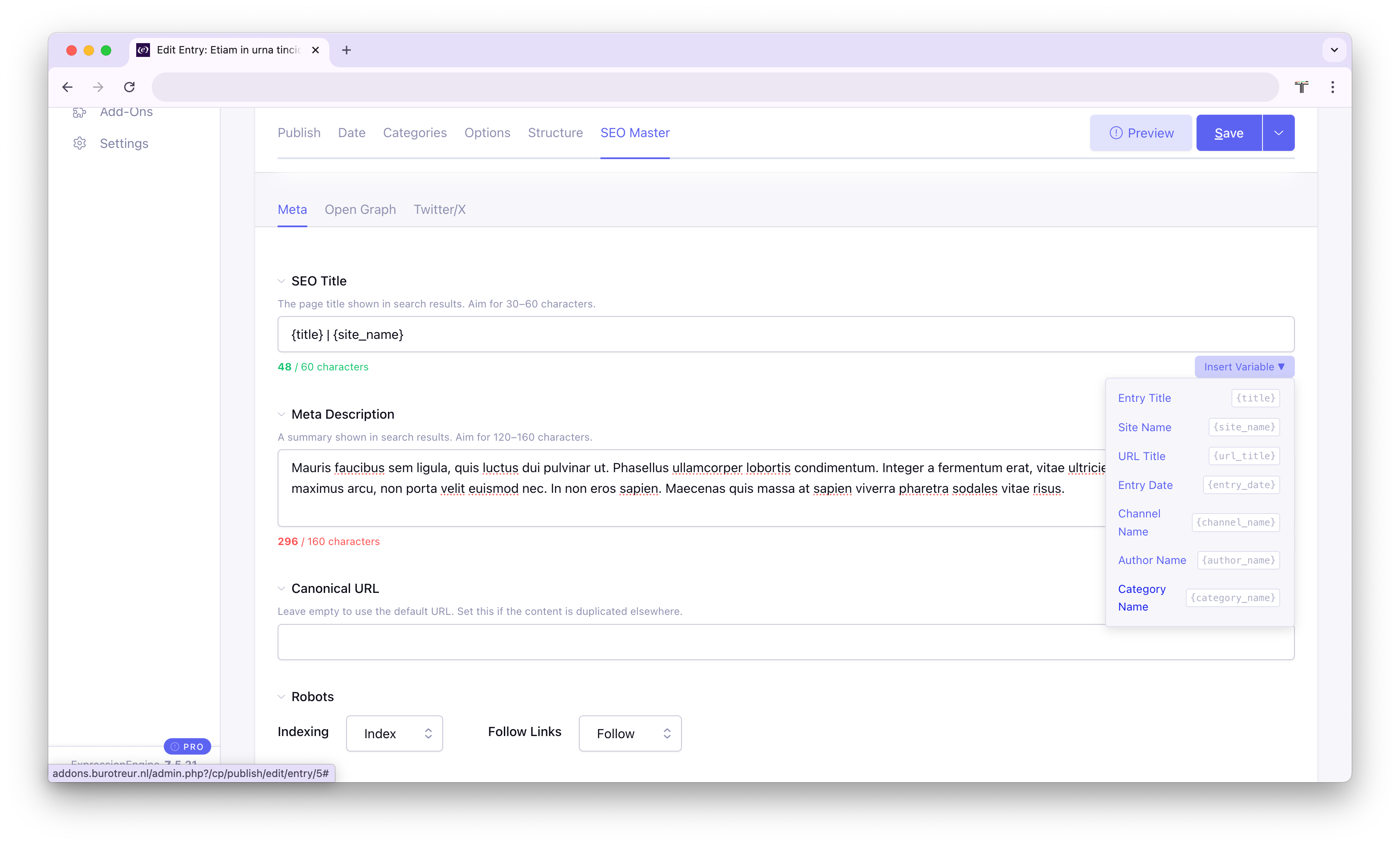Collapse the Meta Description section
The height and width of the screenshot is (846, 1400).
coord(282,414)
